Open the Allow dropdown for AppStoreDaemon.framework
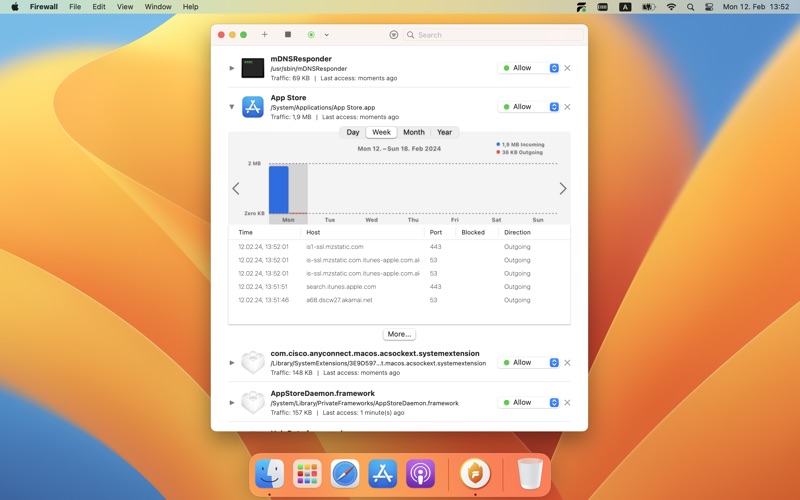 [529, 403]
